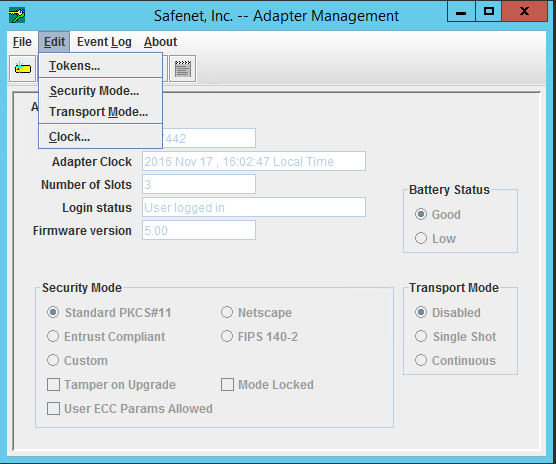Select Netscape security mode
This screenshot has width=556, height=464.
[x=256, y=313]
